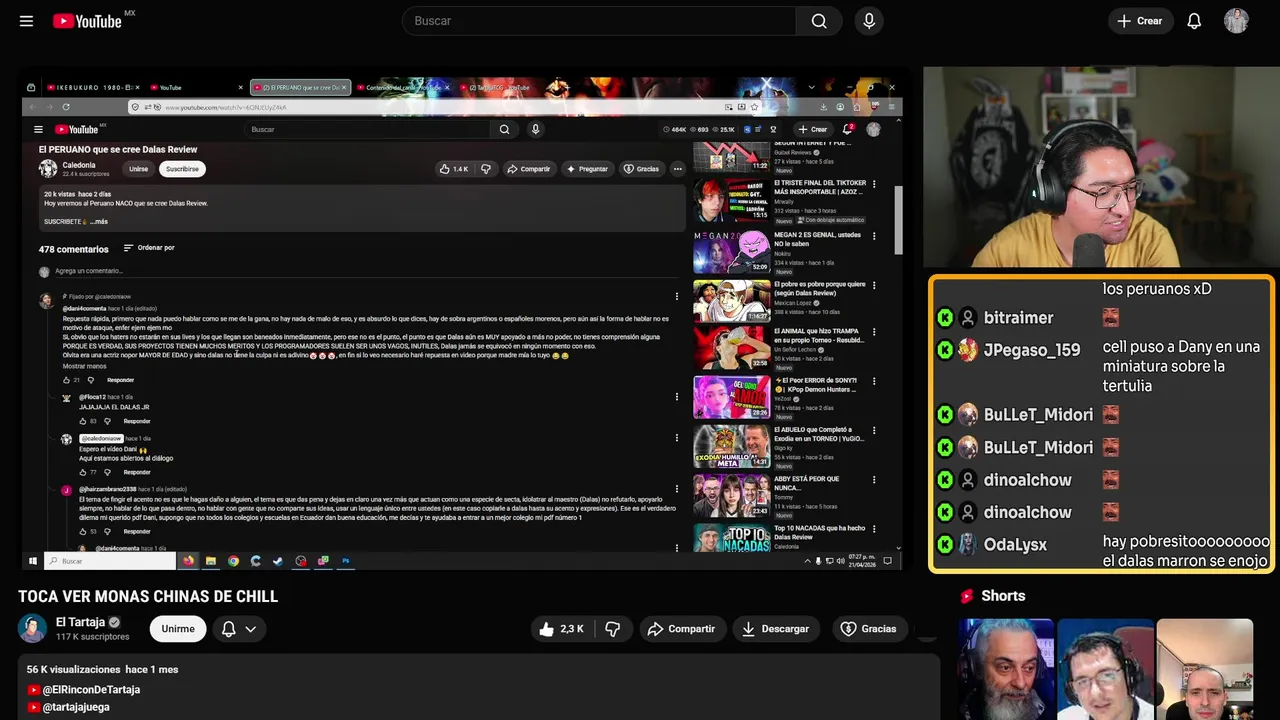Click the recorded YouTube page's microphone icon
Screen dimensions: 1280x720
(535, 129)
